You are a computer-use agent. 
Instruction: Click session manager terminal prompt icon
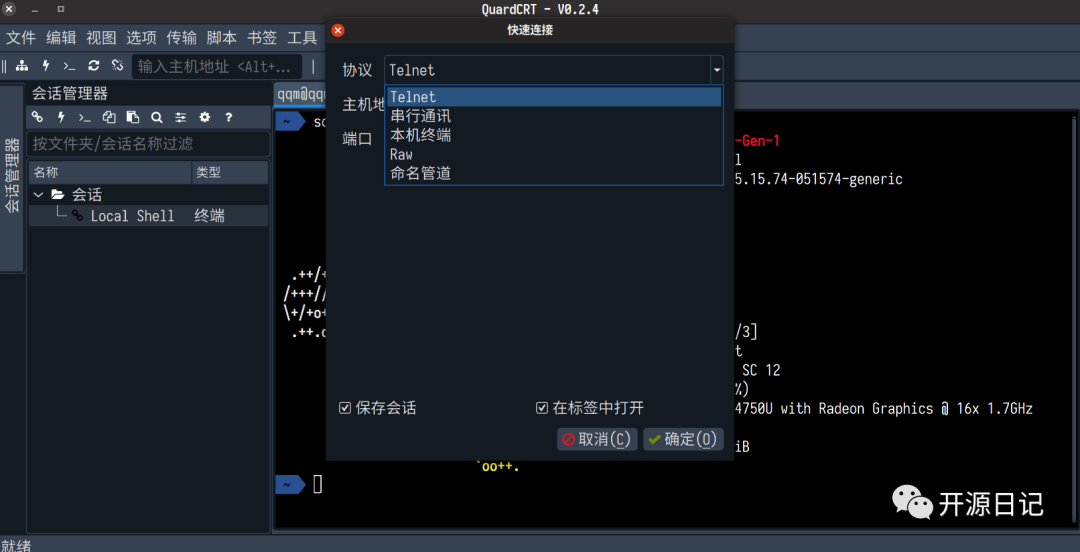tap(85, 118)
